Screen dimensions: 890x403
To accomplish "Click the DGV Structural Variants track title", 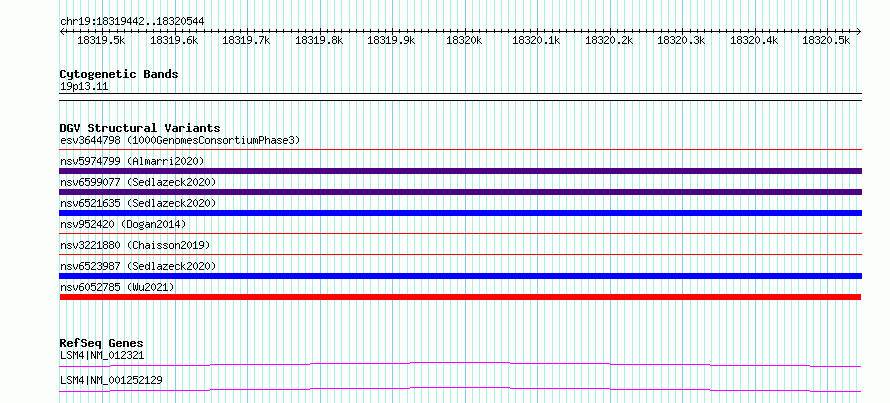I will coord(140,128).
